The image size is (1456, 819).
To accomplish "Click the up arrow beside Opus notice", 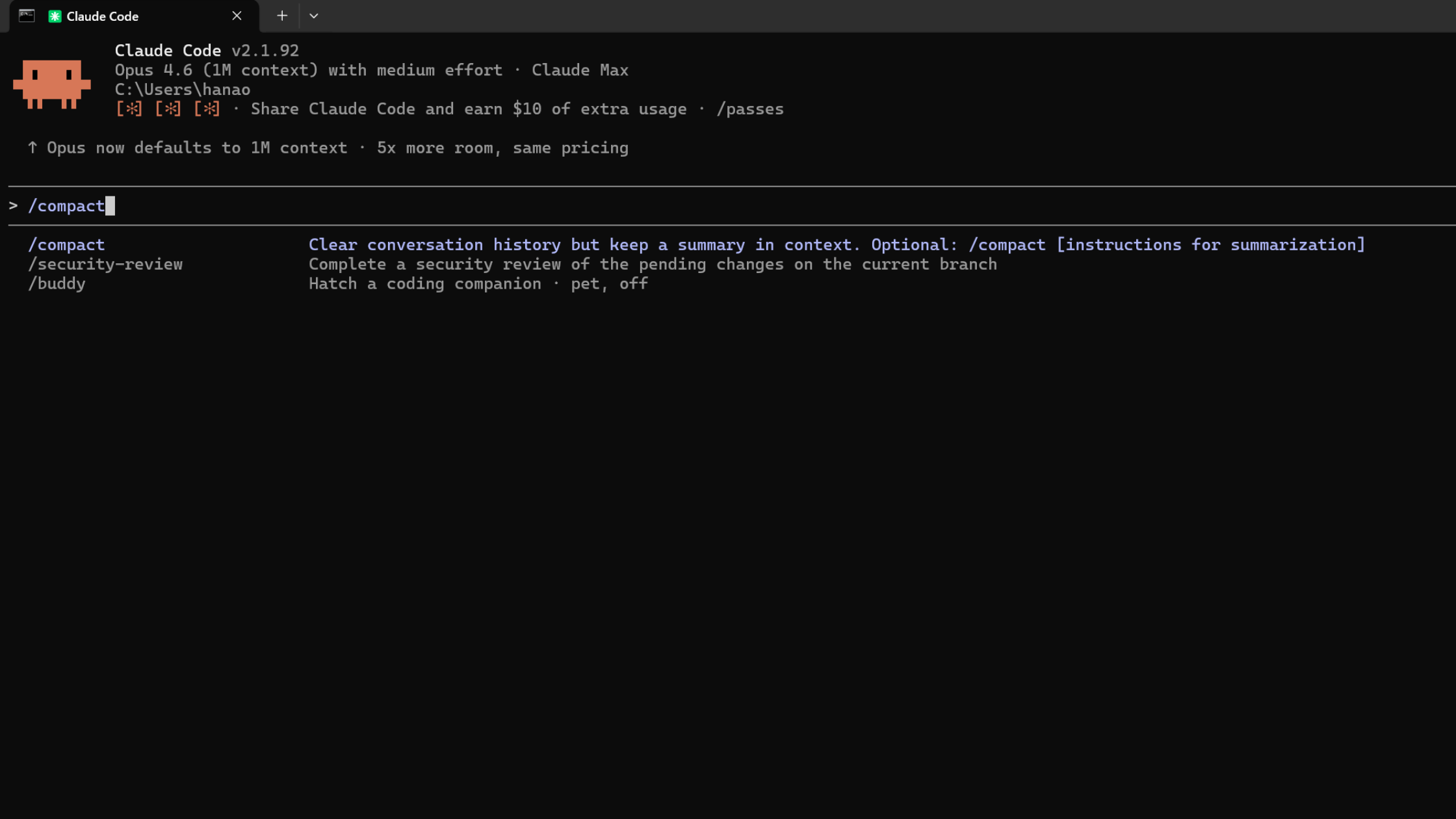I will [x=32, y=148].
